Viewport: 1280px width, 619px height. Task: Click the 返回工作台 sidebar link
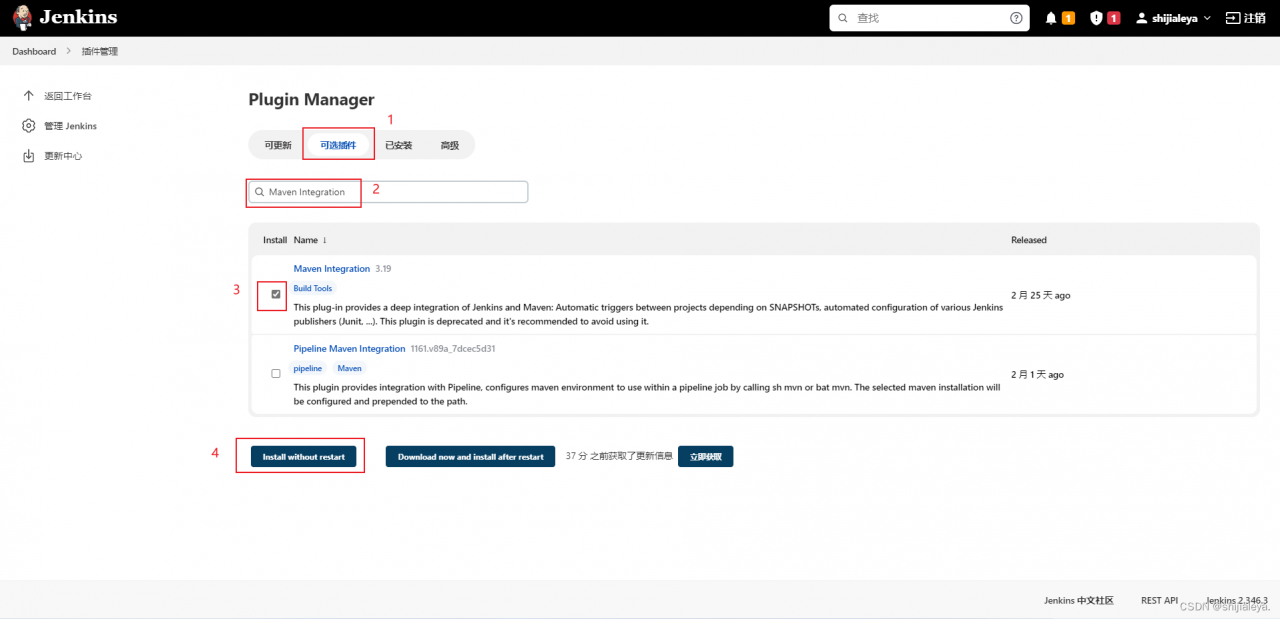(68, 96)
